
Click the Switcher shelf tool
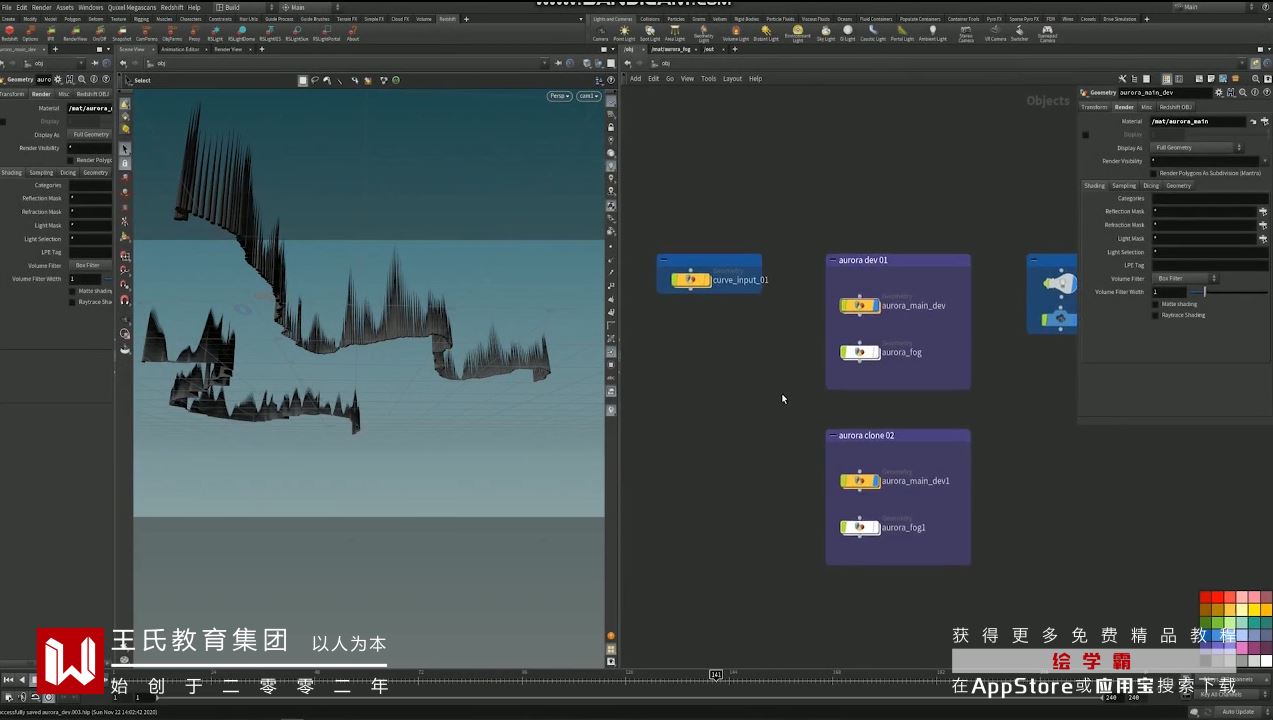1019,33
